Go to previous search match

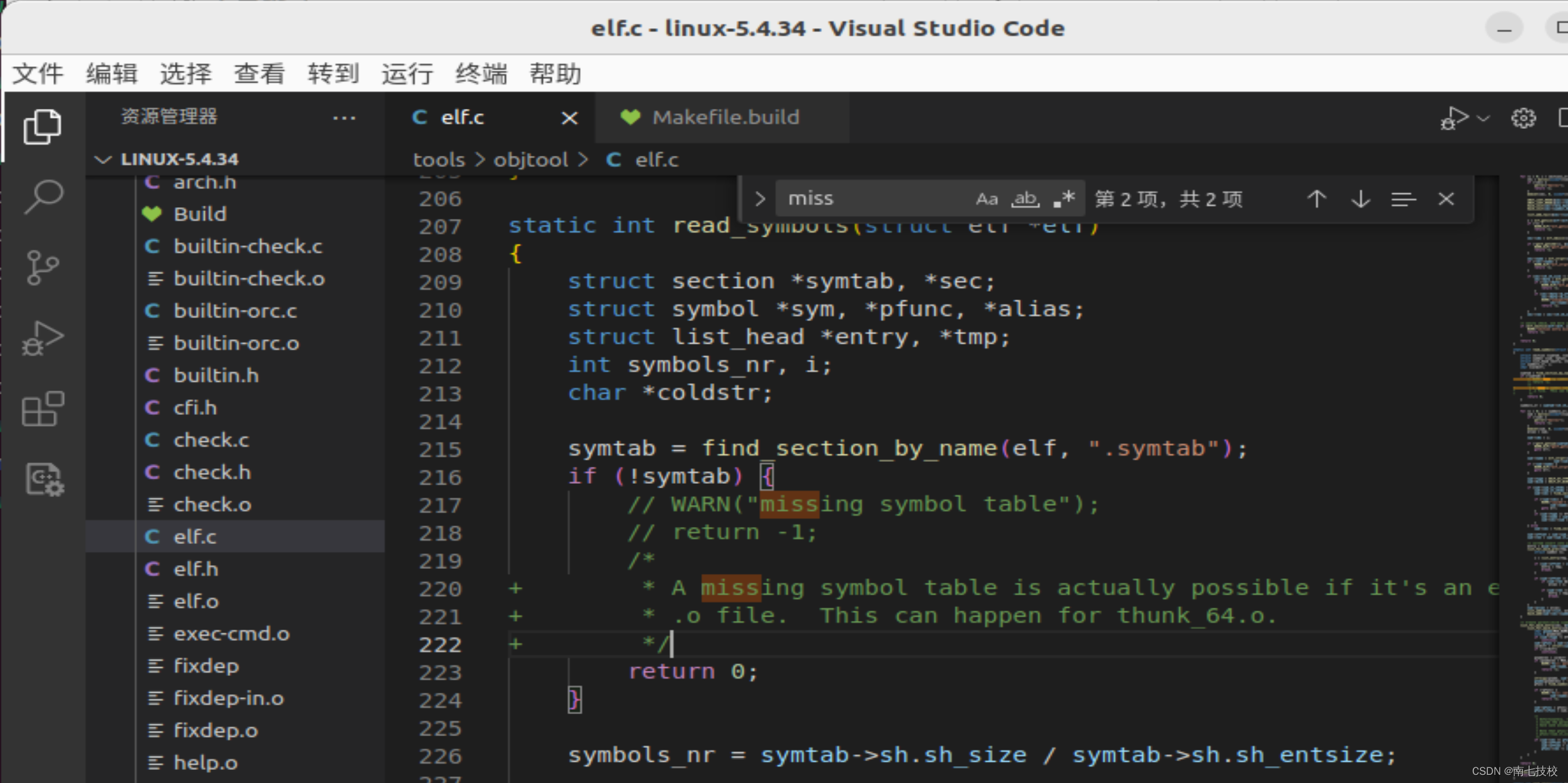pyautogui.click(x=1317, y=198)
